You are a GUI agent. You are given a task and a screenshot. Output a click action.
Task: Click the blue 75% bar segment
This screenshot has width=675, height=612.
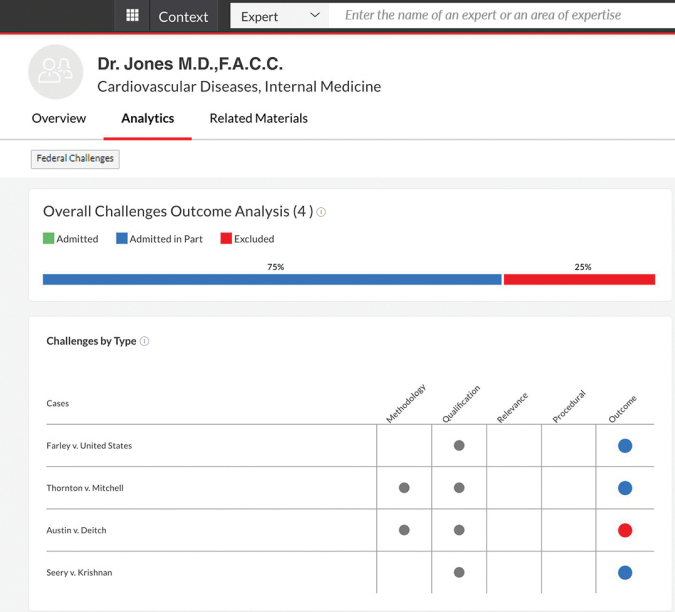coord(272,279)
